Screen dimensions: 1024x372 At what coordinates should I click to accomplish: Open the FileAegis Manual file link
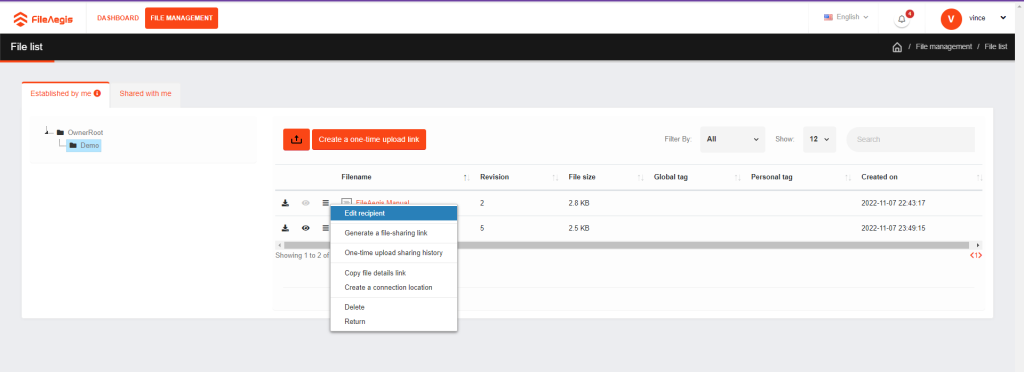(x=382, y=203)
